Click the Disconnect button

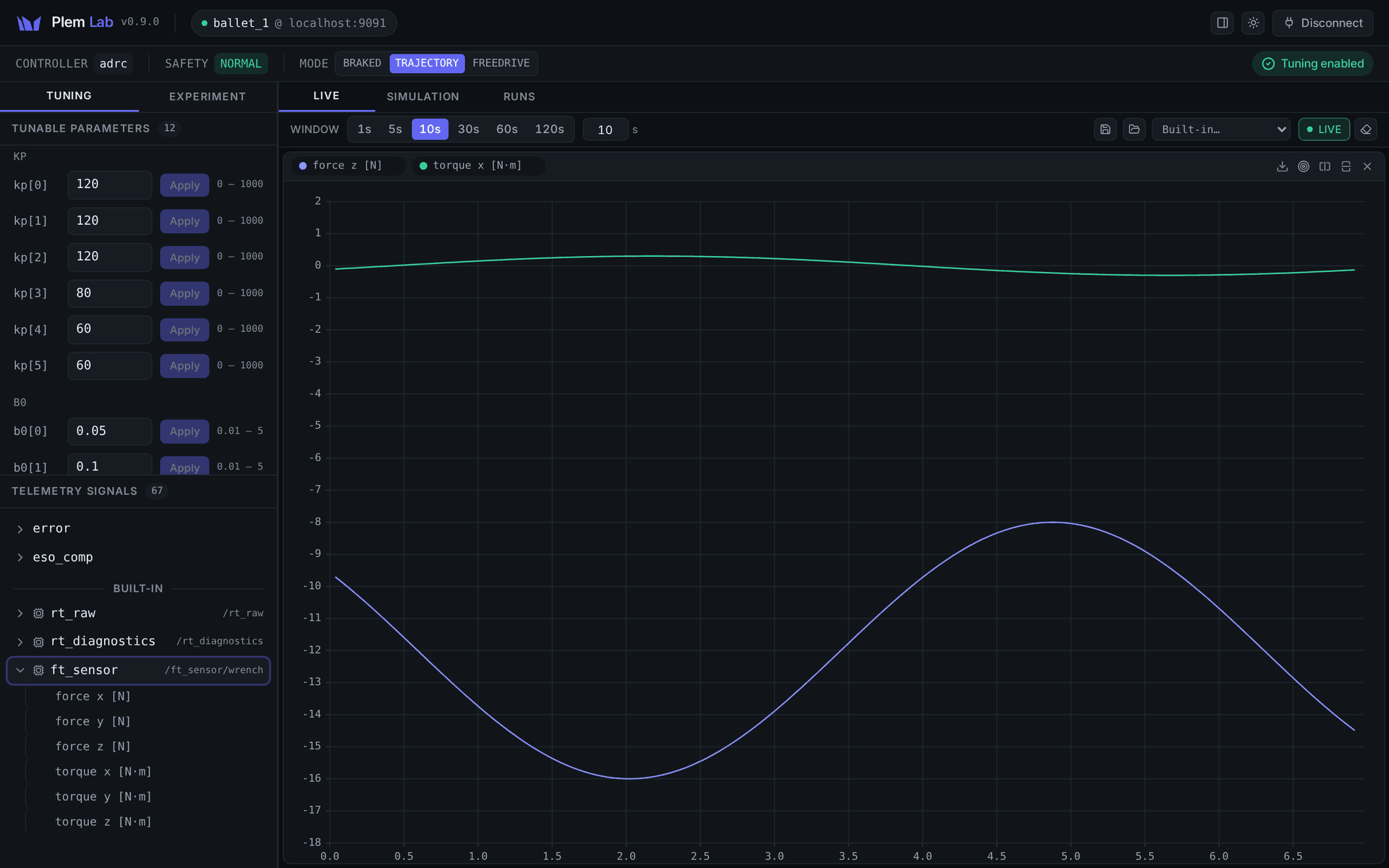point(1322,23)
